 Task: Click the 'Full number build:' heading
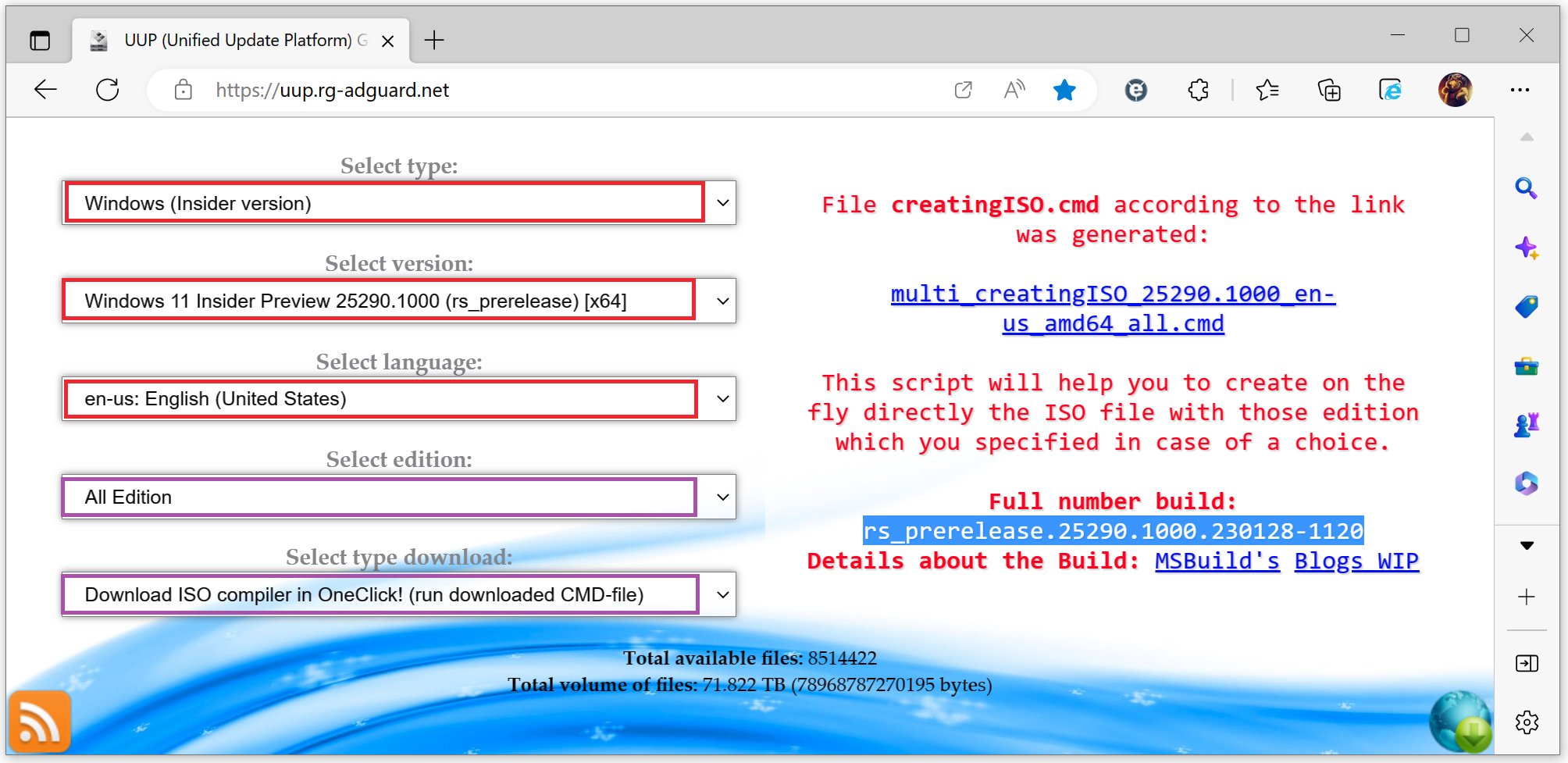pyautogui.click(x=1114, y=501)
